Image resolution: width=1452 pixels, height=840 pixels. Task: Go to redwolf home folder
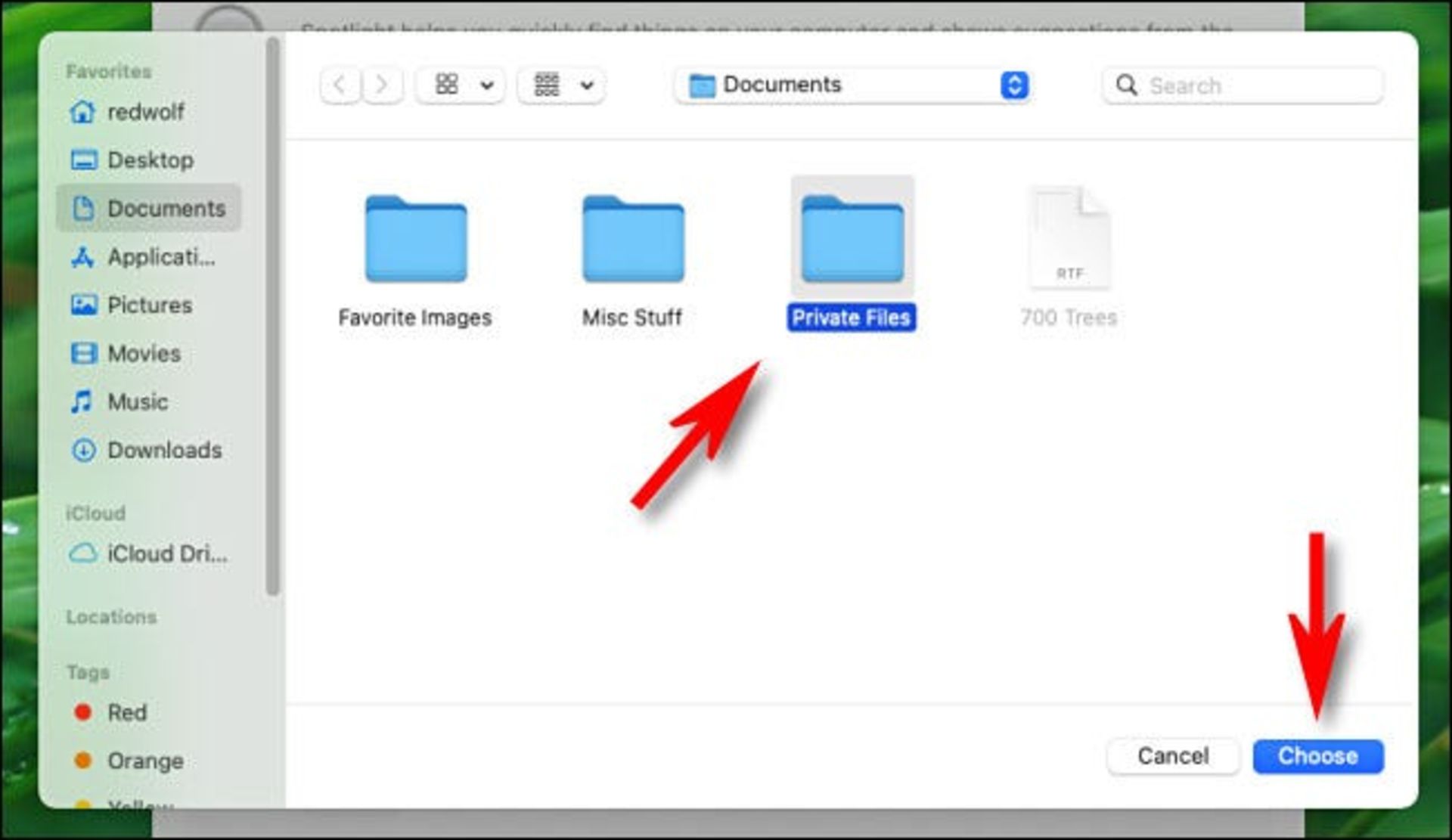pos(144,112)
